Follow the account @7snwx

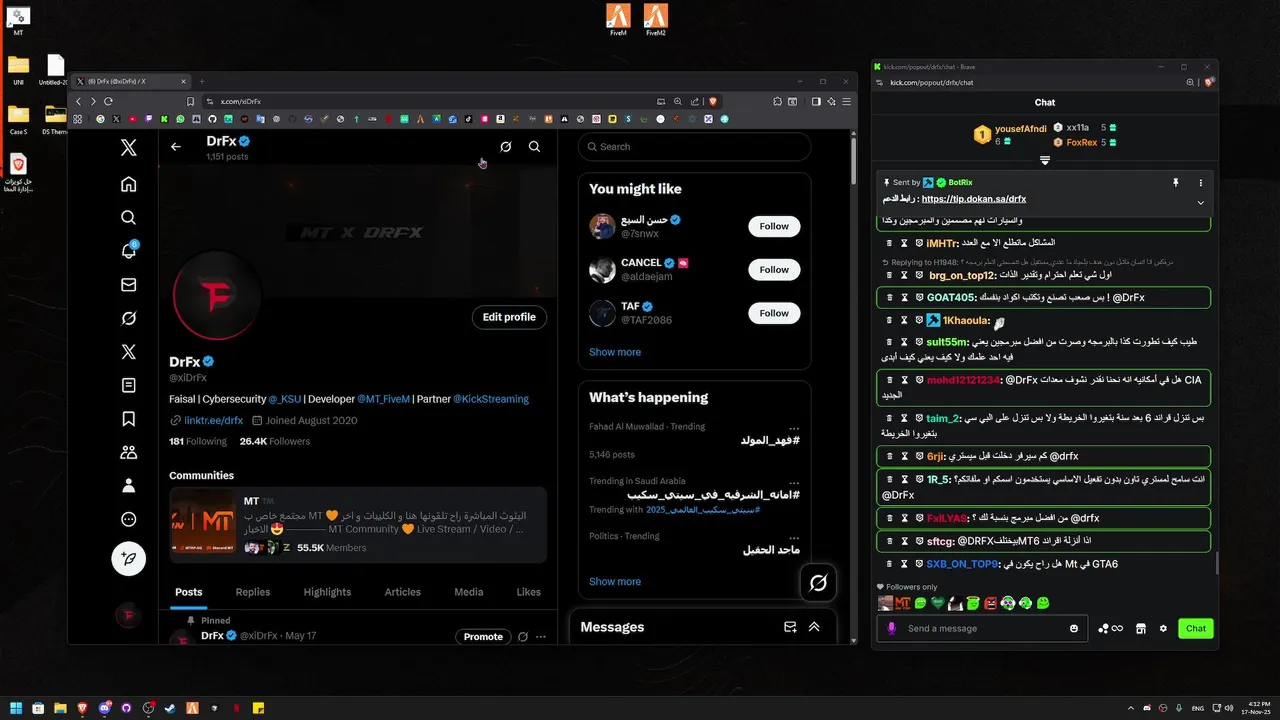pos(774,226)
